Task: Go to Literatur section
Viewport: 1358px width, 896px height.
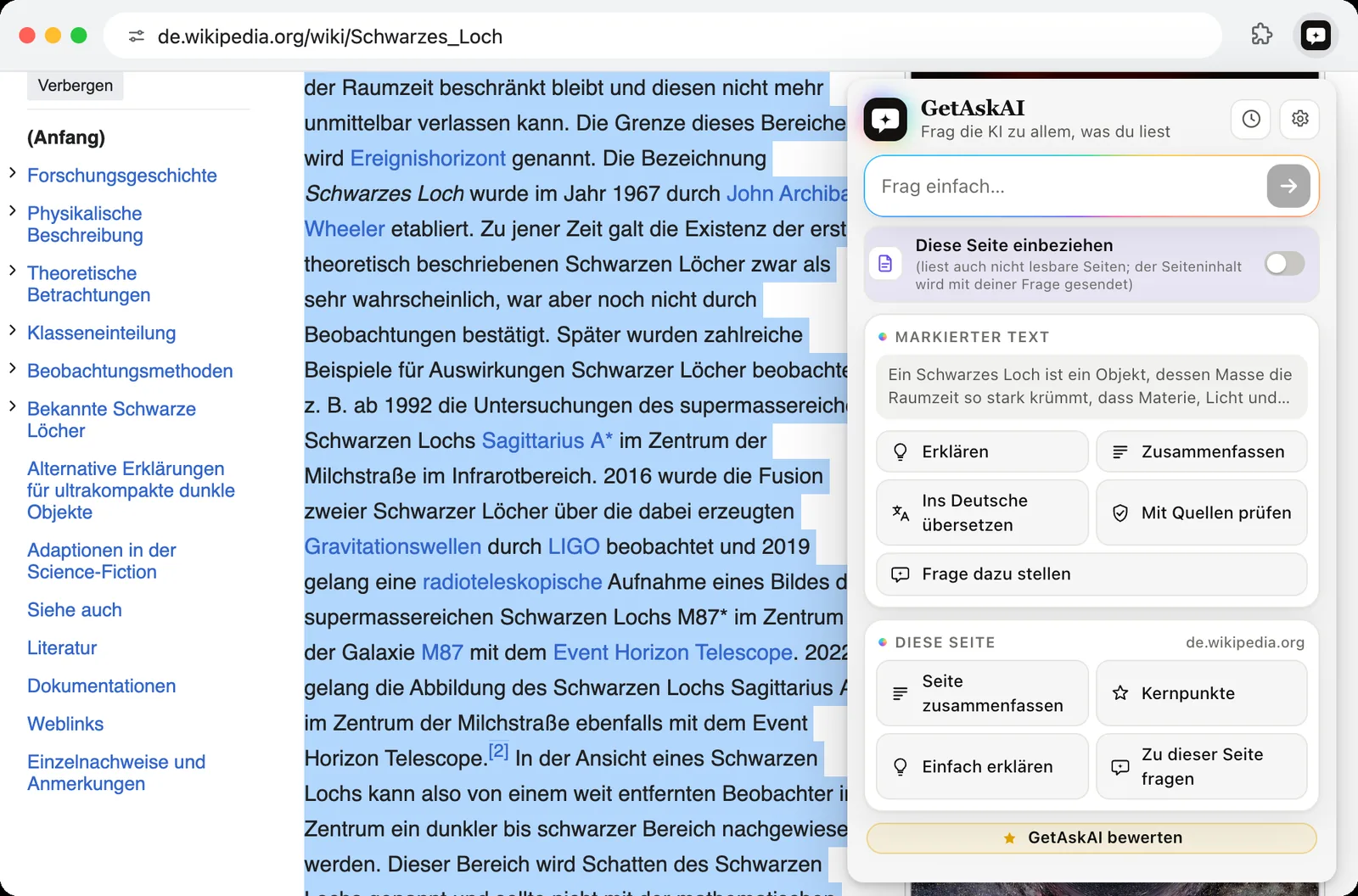Action: coord(62,648)
